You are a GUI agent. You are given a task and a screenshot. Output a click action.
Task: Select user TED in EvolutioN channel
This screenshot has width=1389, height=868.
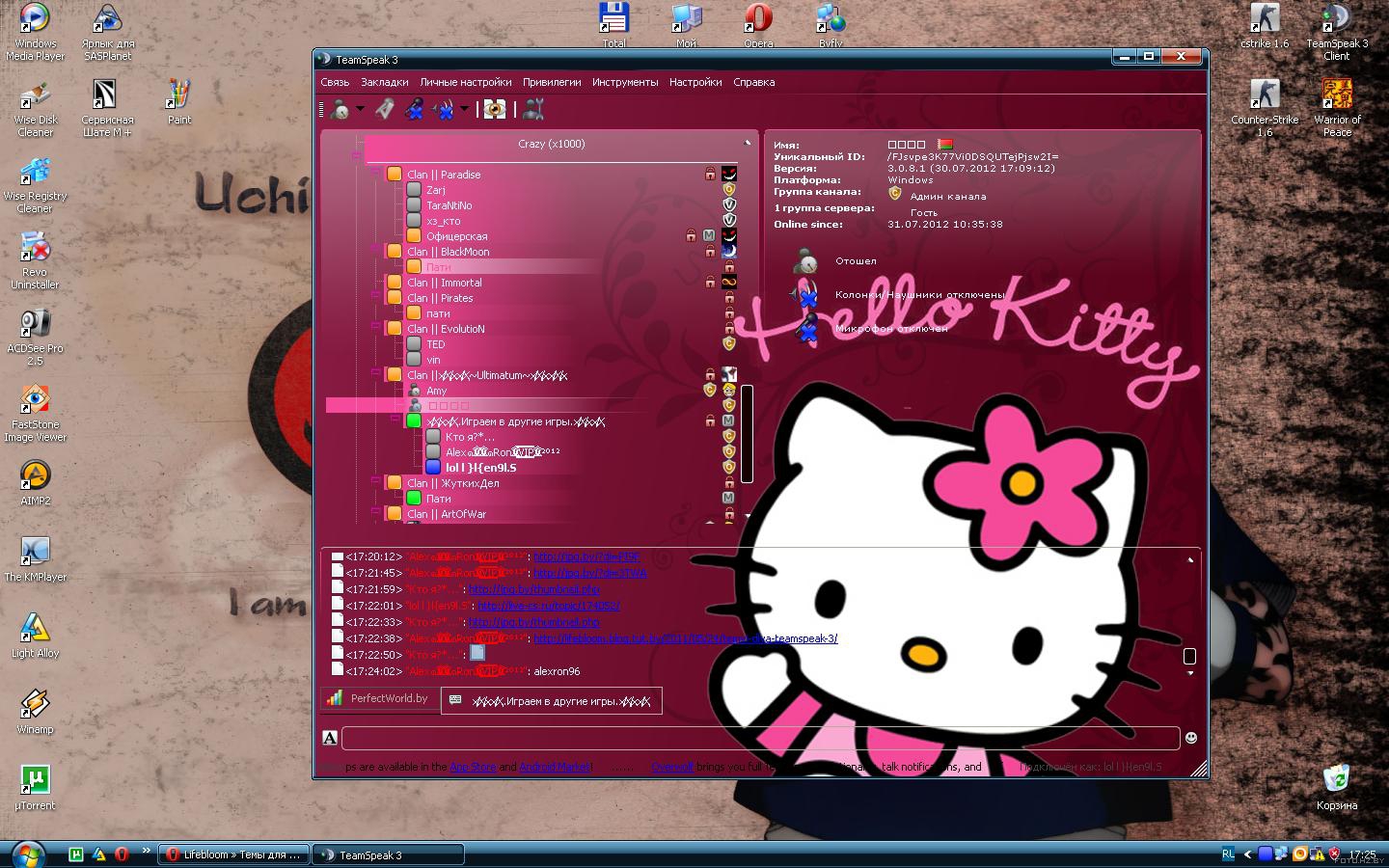[x=436, y=344]
